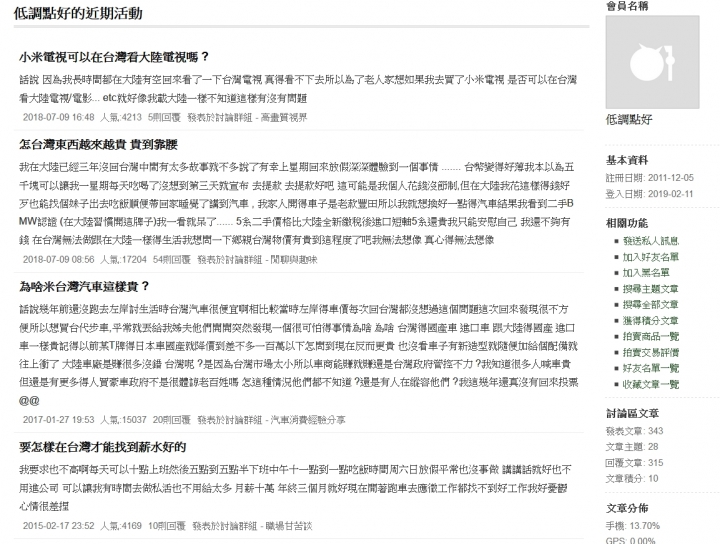The width and height of the screenshot is (720, 544).
Task: Open 收藏文章一覽 link
Action: [x=651, y=384]
